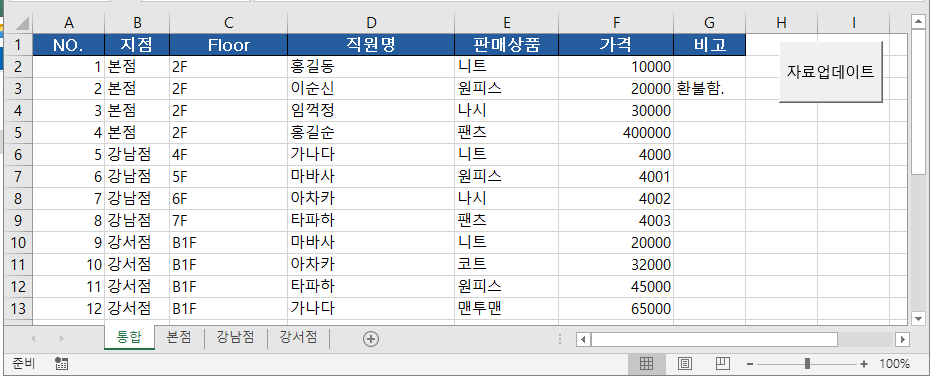Click the tab bar resize handle dots
This screenshot has height=376, width=930.
point(560,339)
